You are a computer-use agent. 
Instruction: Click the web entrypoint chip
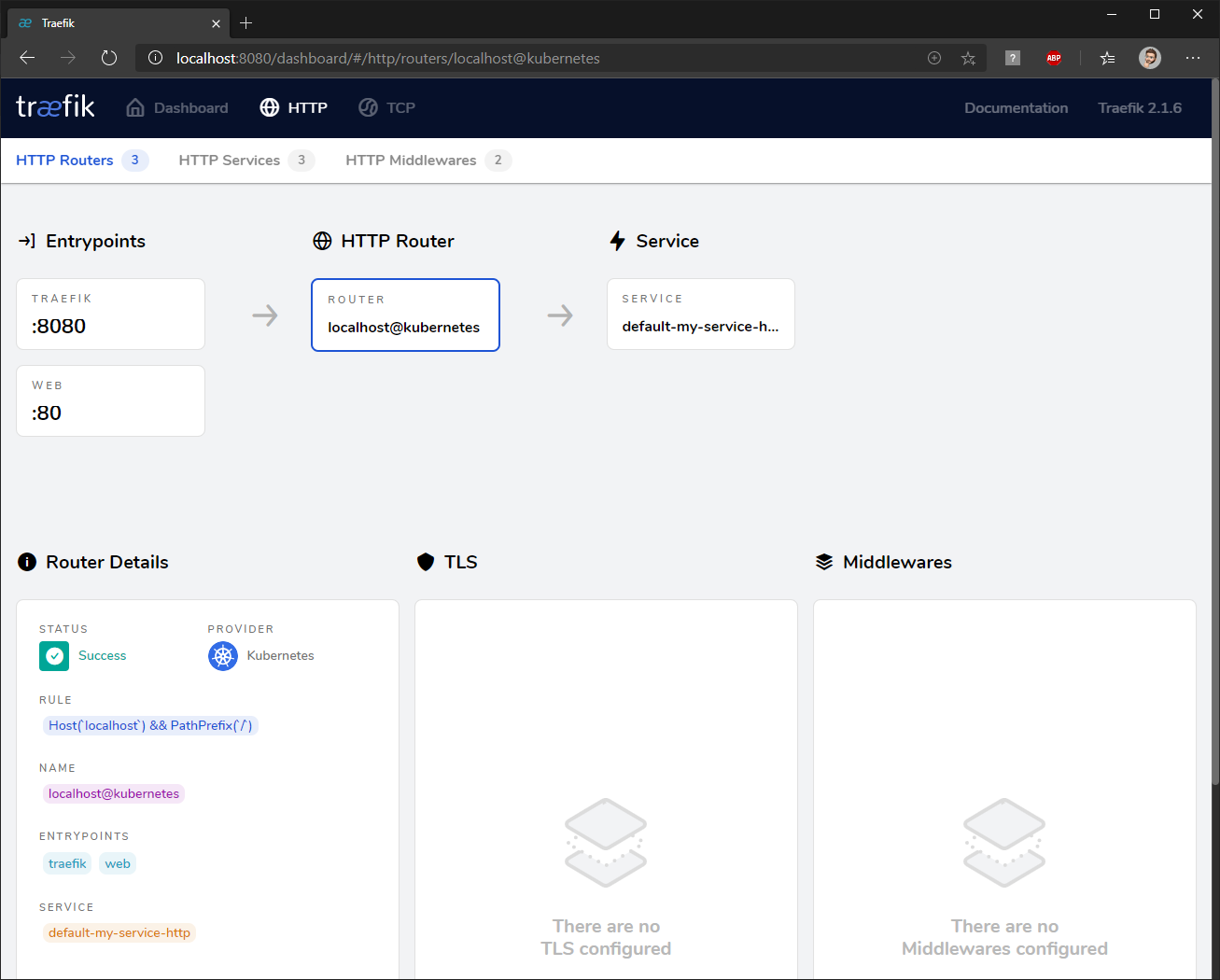coord(118,863)
